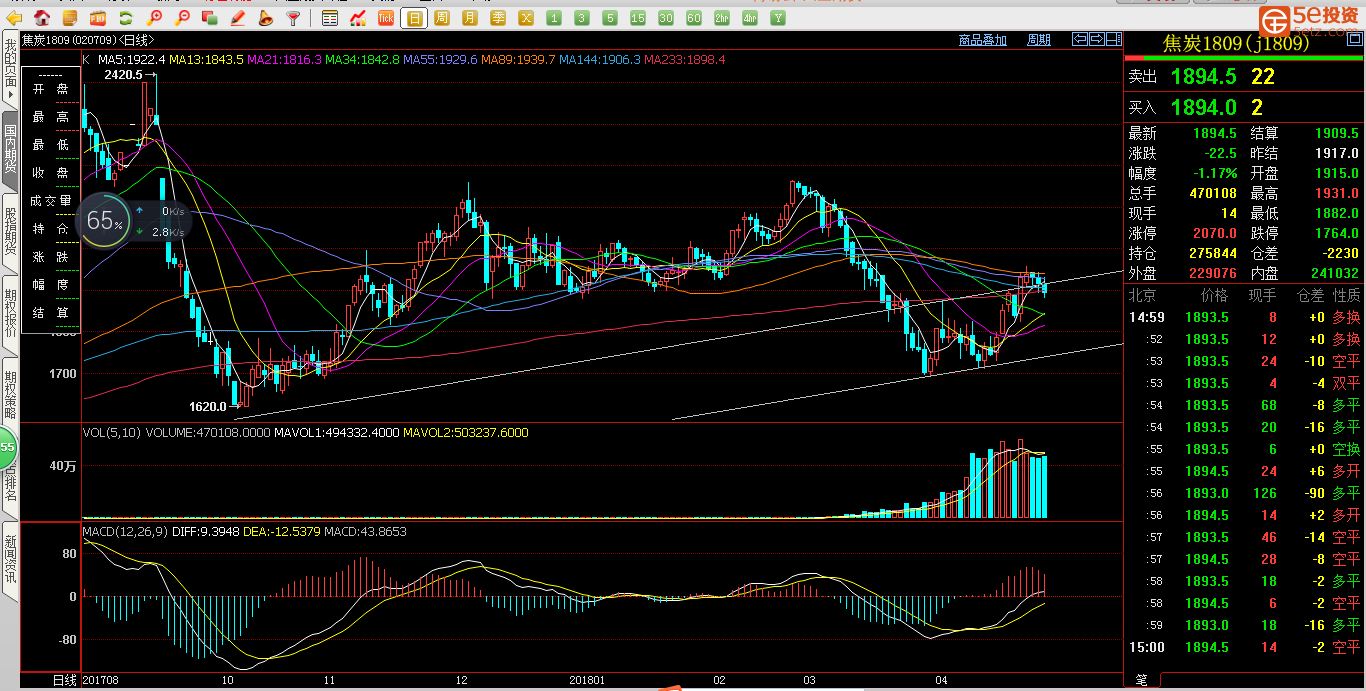Click the orange X period button

pos(526,18)
